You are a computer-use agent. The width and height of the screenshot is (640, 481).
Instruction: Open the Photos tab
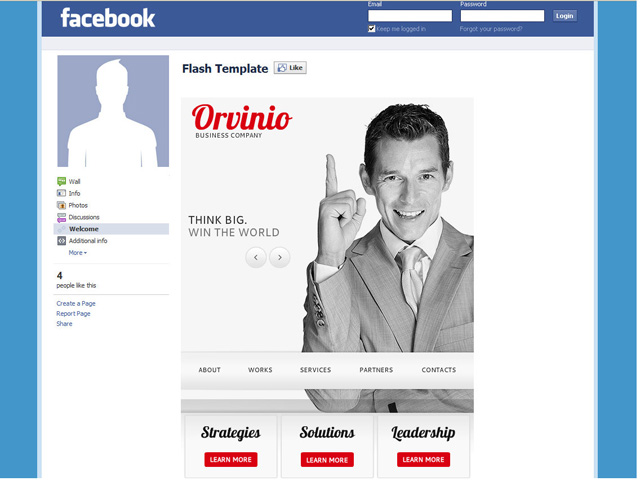coord(78,205)
